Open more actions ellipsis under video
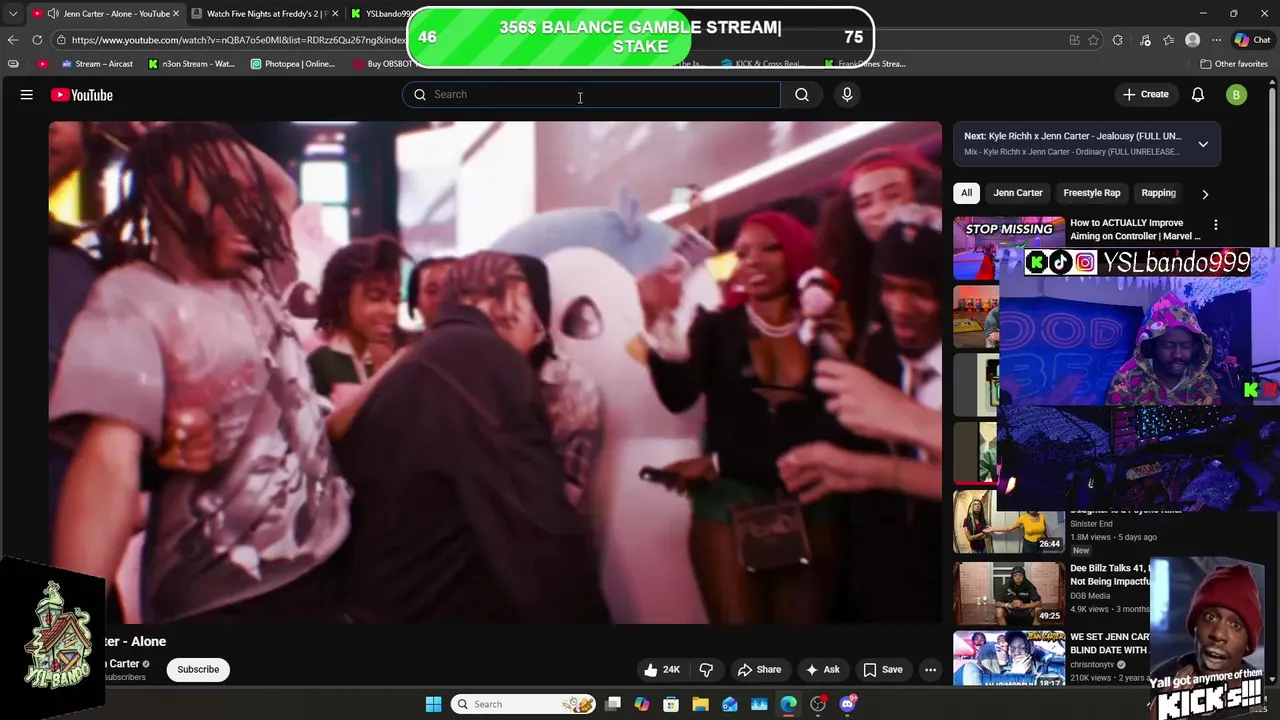Image resolution: width=1280 pixels, height=720 pixels. click(x=930, y=670)
